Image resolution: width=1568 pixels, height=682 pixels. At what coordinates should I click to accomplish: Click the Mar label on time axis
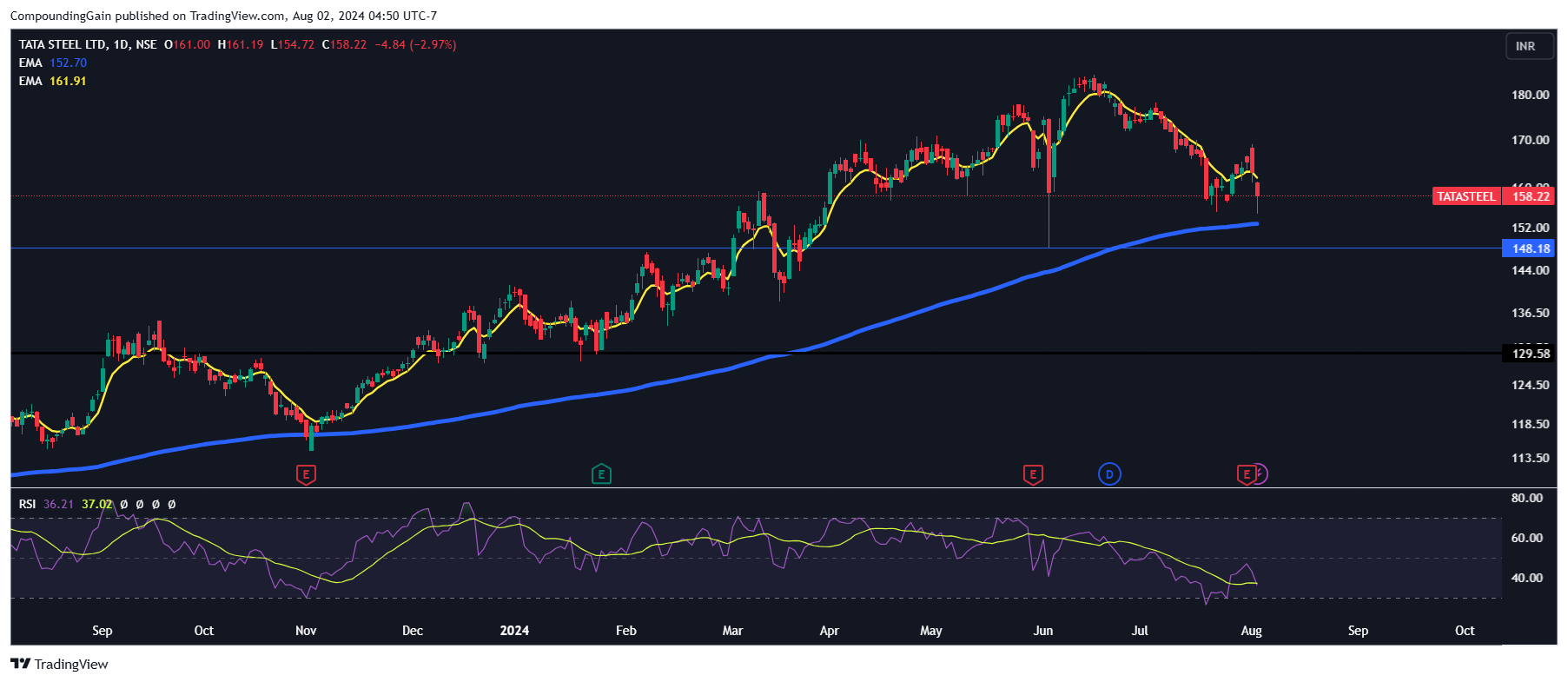[x=732, y=631]
